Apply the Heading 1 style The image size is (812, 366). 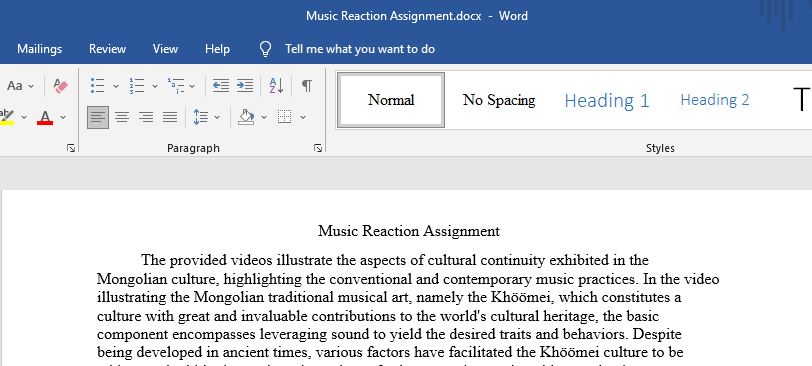click(x=606, y=100)
